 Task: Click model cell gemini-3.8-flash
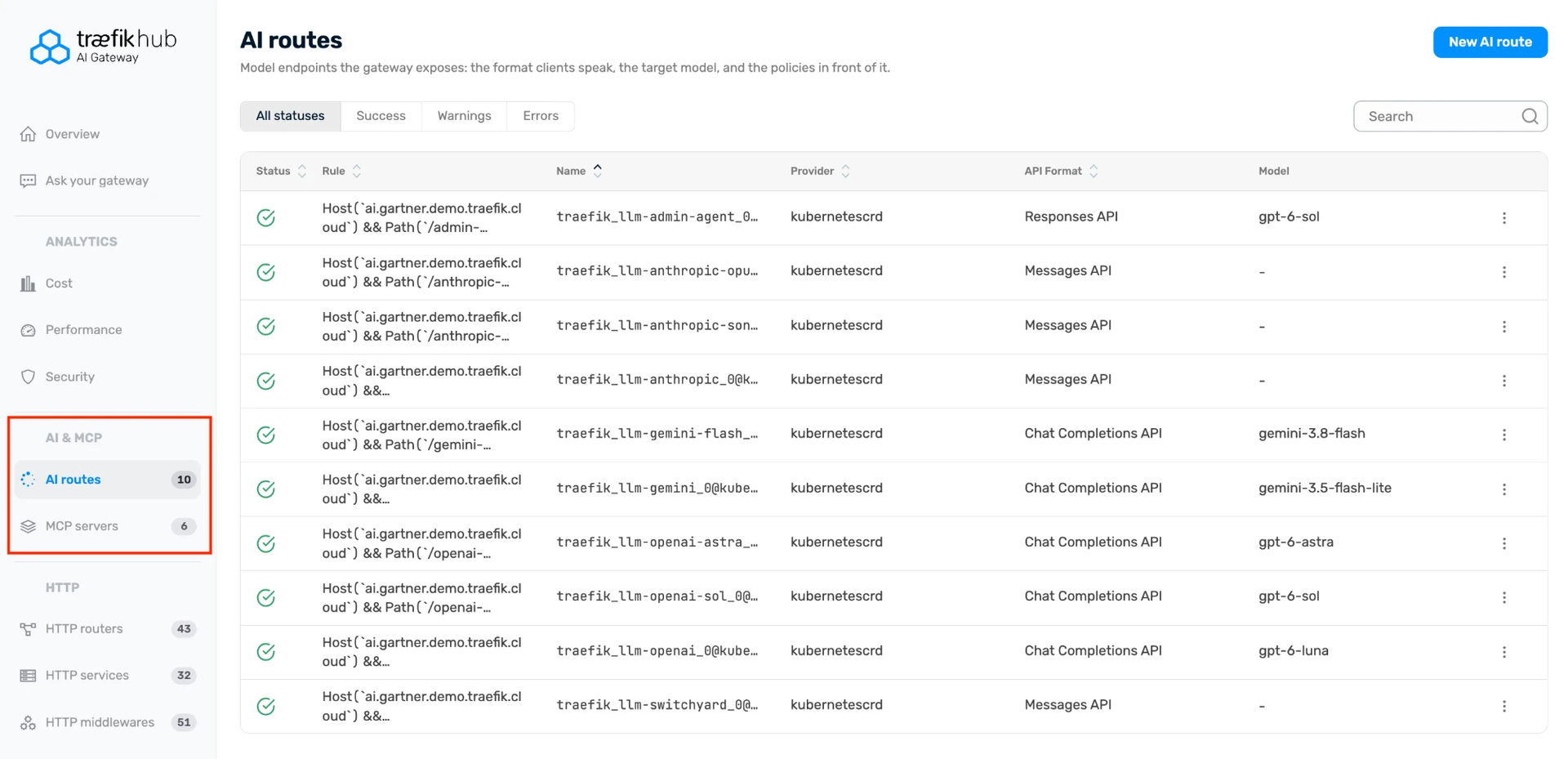pyautogui.click(x=1312, y=433)
